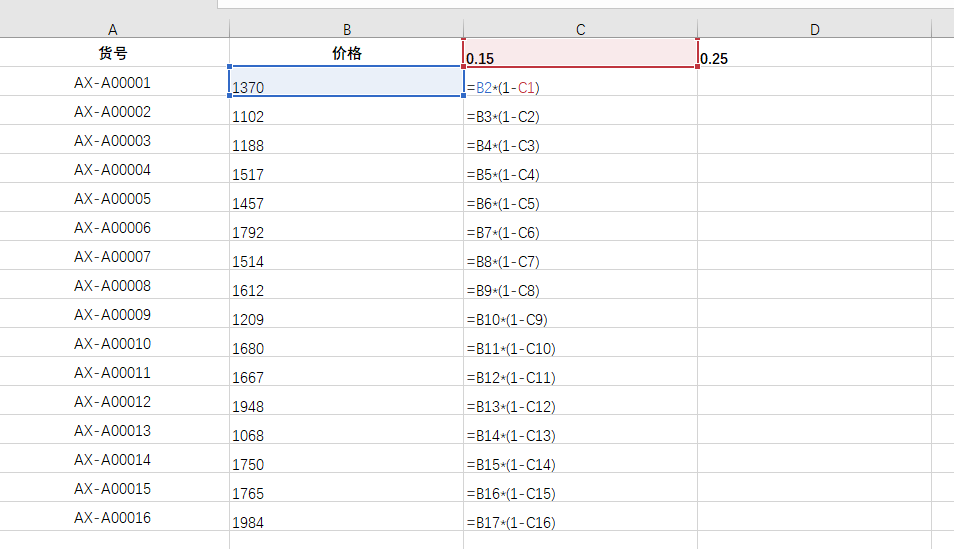Image resolution: width=954 pixels, height=549 pixels.
Task: Select price cell 1514
Action: point(347,256)
